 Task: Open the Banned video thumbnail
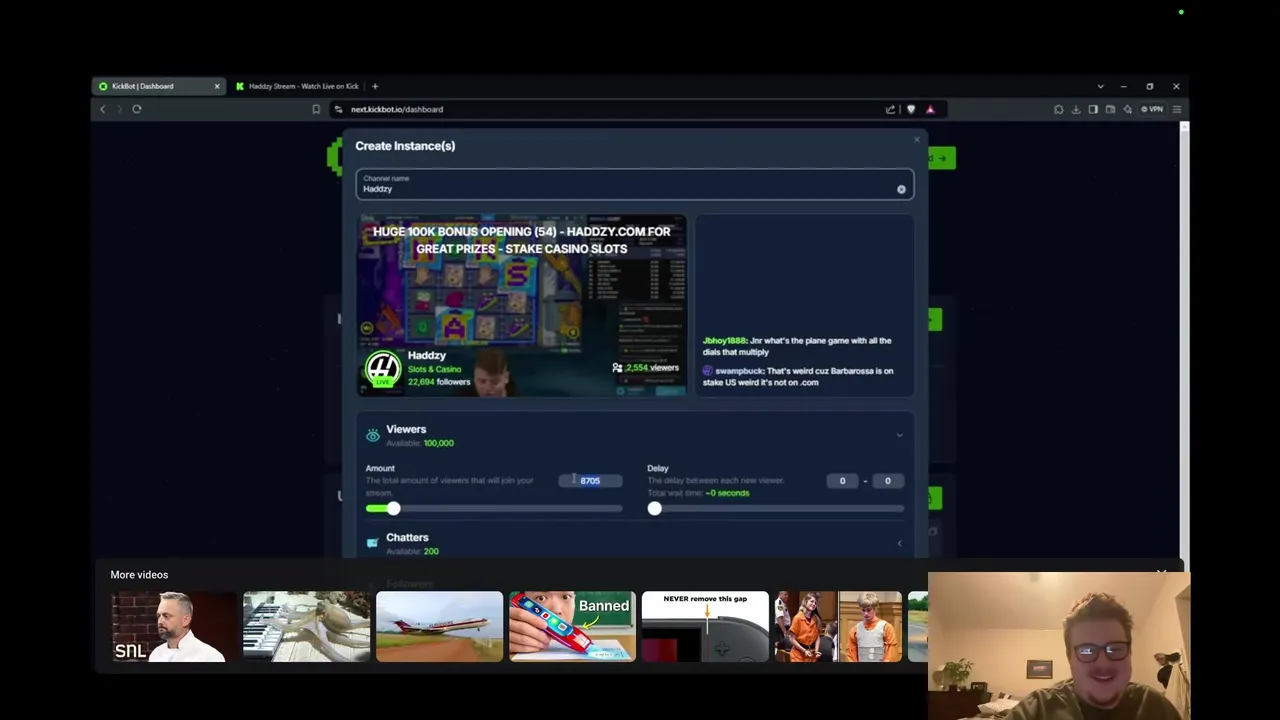[572, 627]
